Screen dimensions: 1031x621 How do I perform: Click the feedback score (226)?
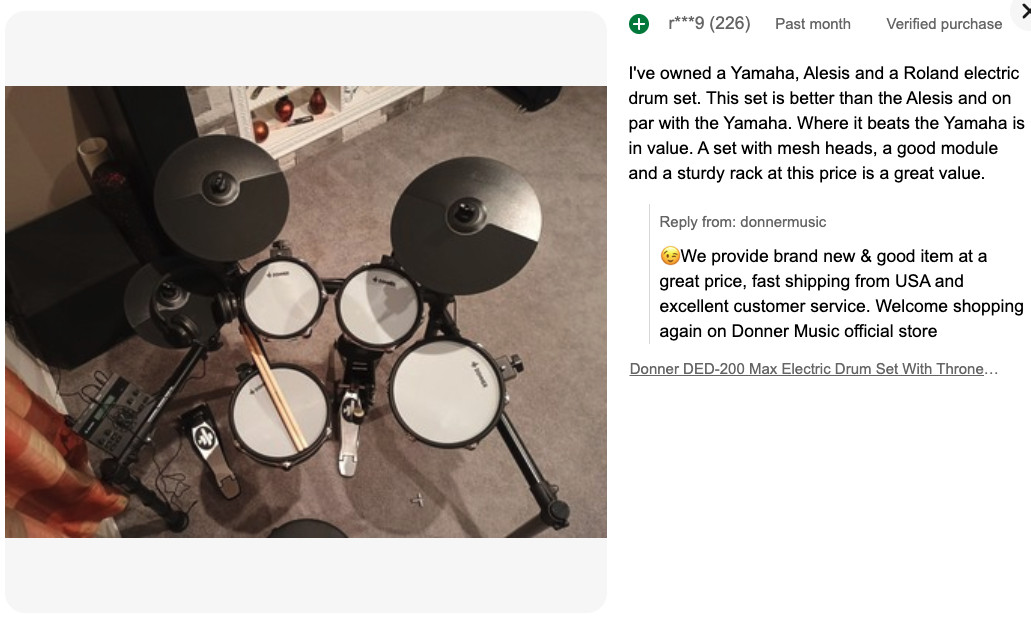(x=730, y=23)
